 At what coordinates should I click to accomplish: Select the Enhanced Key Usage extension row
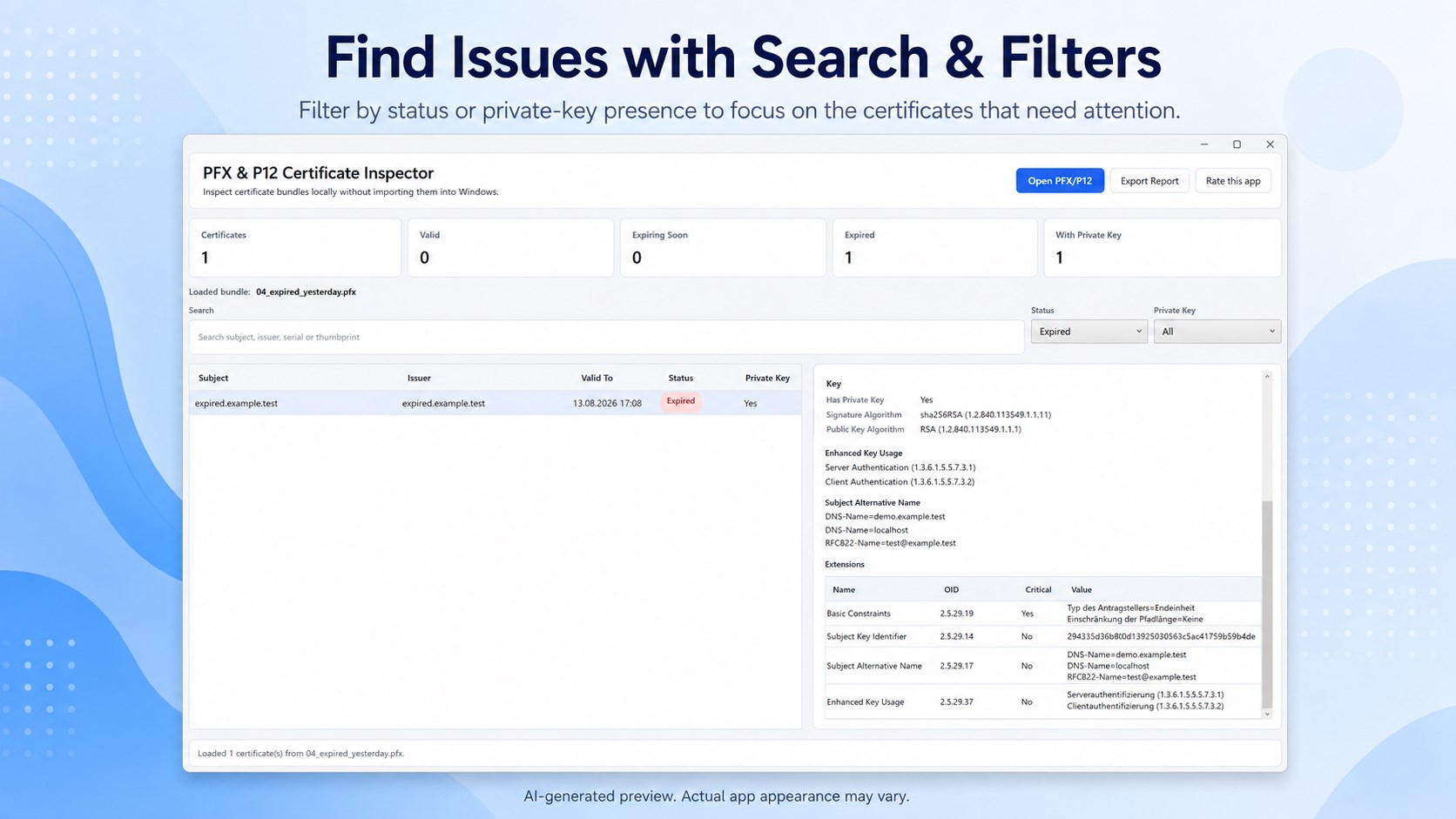tap(1042, 702)
